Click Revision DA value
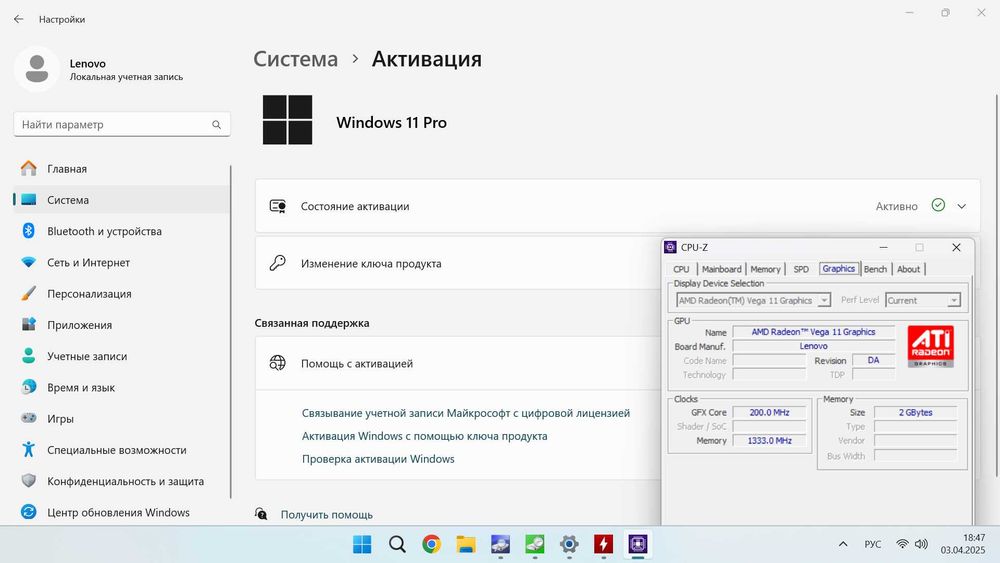The width and height of the screenshot is (1000, 563). click(x=873, y=360)
